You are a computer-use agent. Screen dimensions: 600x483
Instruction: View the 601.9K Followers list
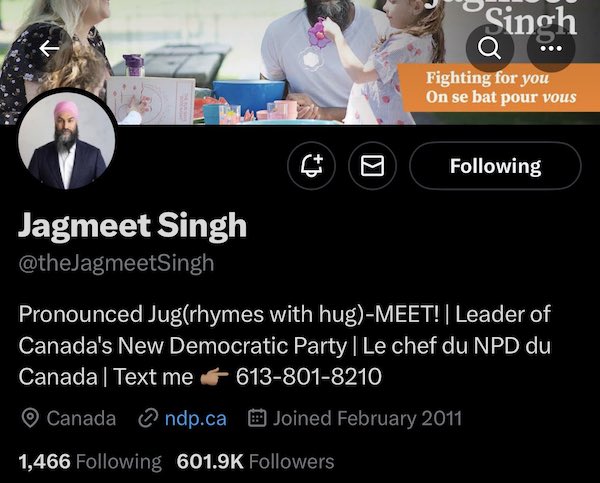pyautogui.click(x=255, y=462)
